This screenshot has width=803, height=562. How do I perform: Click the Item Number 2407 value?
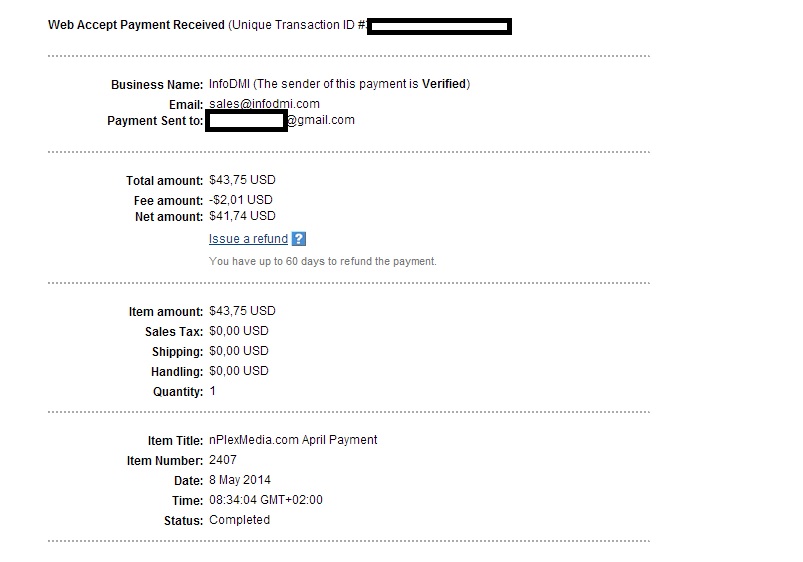point(223,460)
